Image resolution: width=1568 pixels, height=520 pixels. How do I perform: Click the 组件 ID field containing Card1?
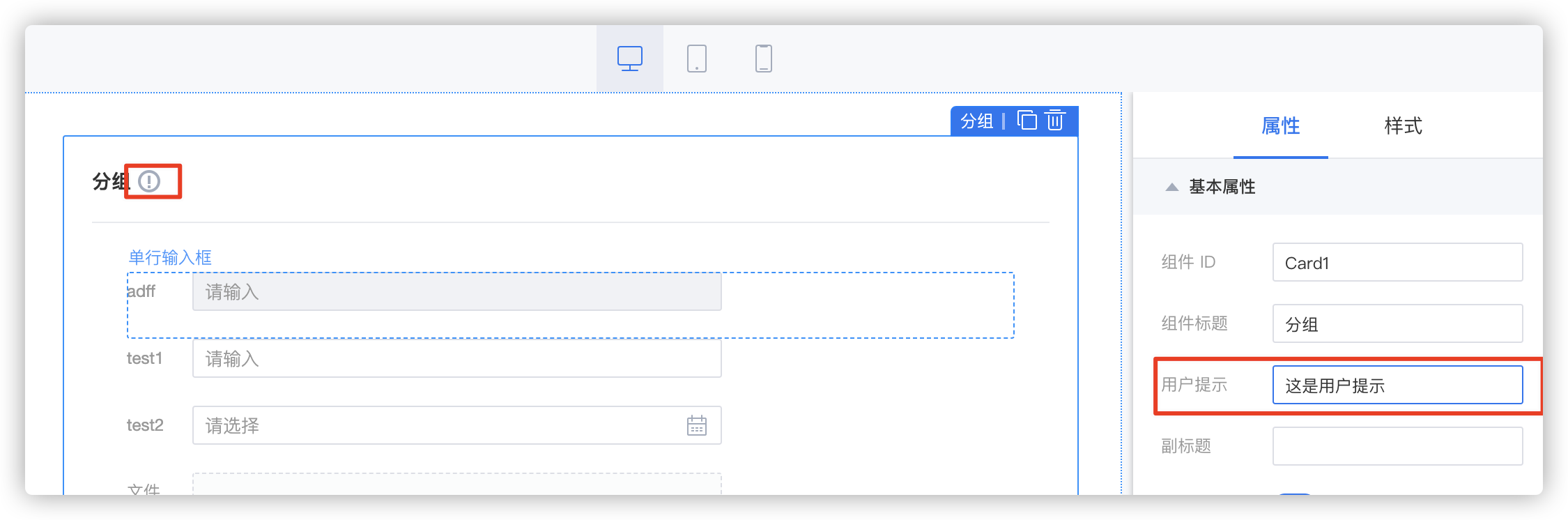pyautogui.click(x=1397, y=263)
